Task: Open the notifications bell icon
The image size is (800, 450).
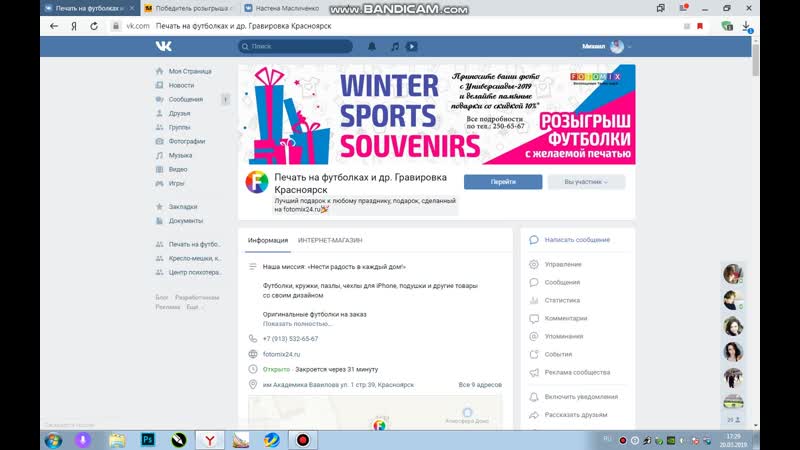Action: [372, 46]
